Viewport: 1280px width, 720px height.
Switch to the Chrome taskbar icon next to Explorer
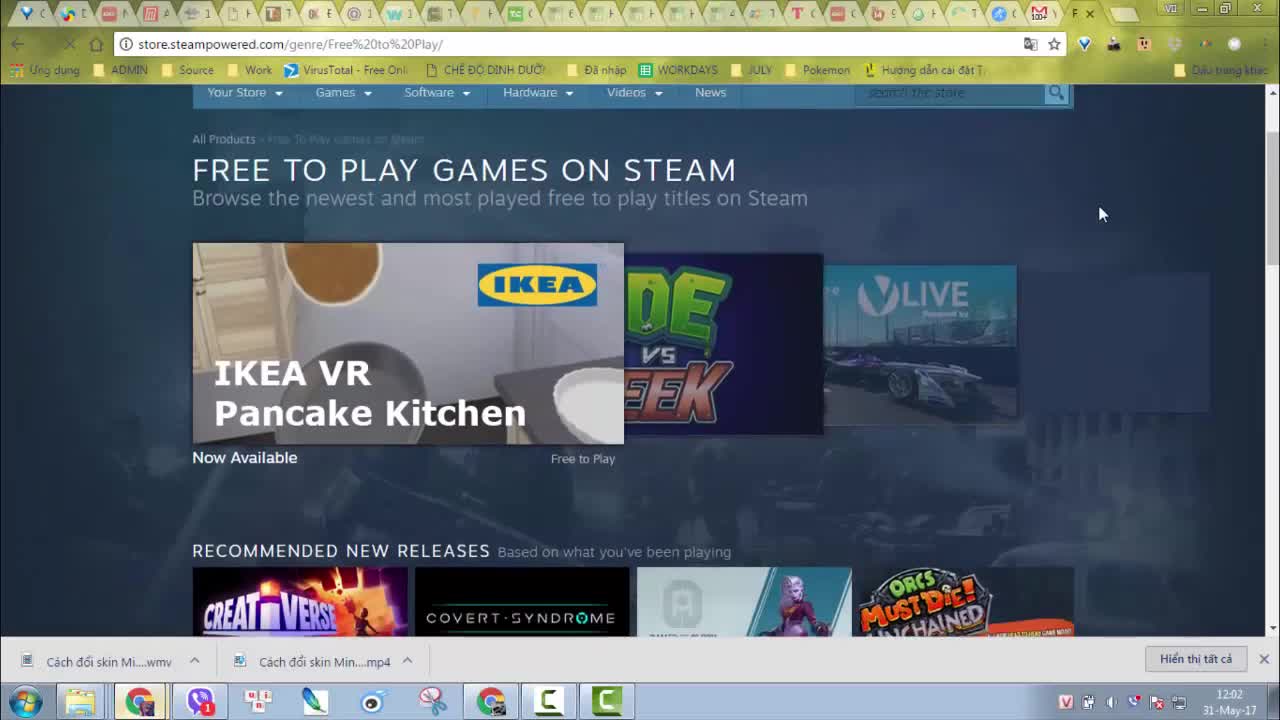140,702
